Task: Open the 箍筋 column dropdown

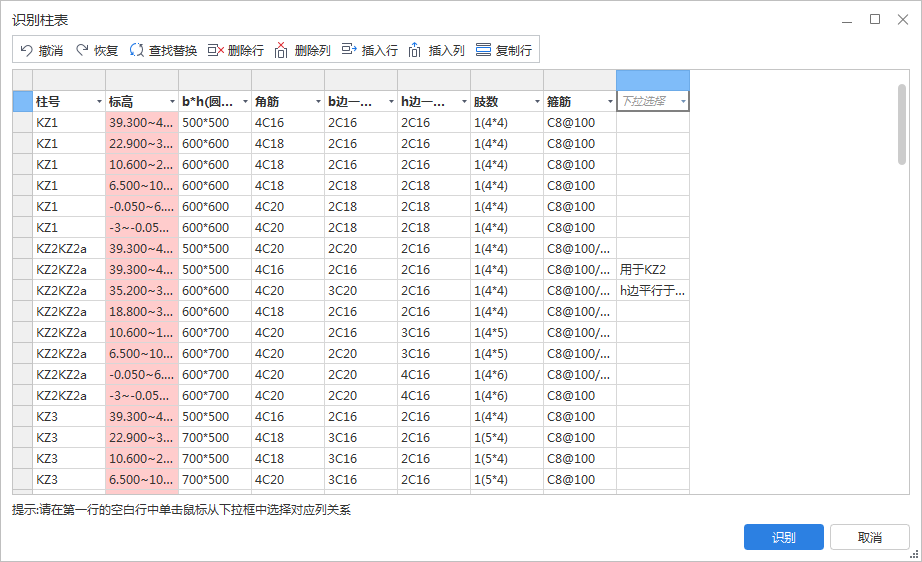Action: point(610,102)
